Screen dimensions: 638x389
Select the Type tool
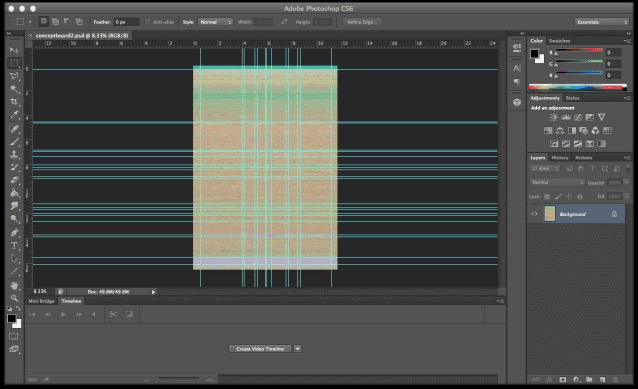pos(14,245)
